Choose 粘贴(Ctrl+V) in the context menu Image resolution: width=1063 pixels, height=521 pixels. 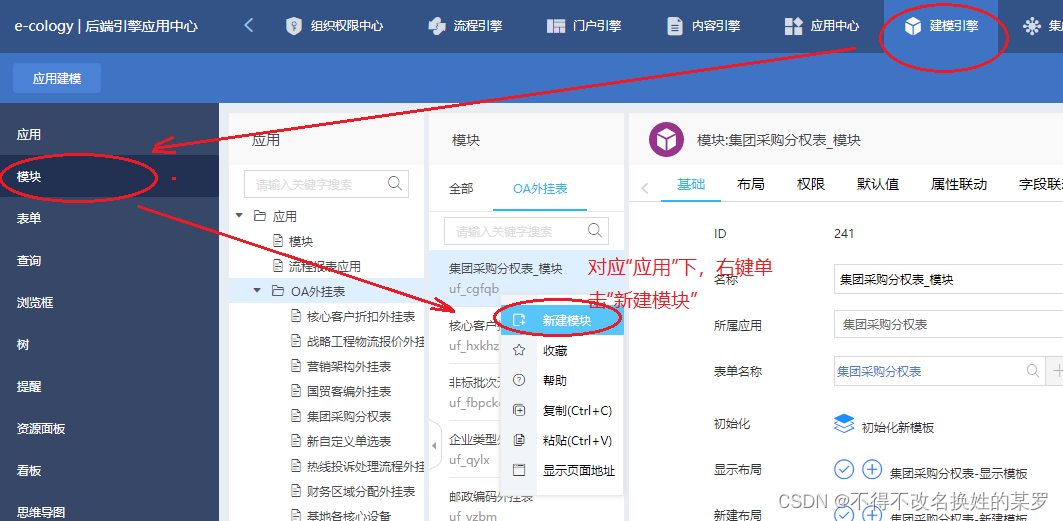point(562,440)
